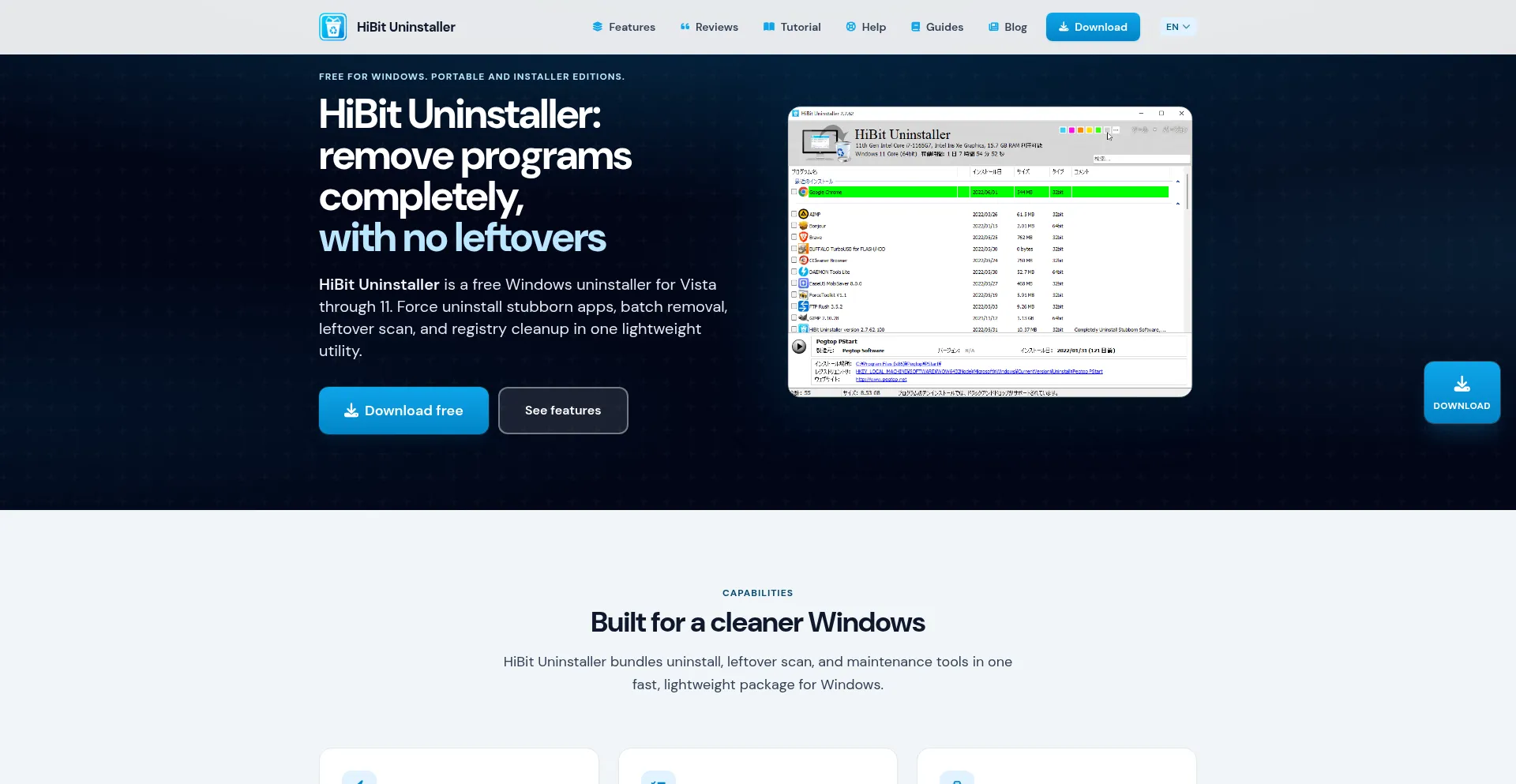Click the blue Download button in header
Viewport: 1516px width, 784px height.
point(1093,27)
